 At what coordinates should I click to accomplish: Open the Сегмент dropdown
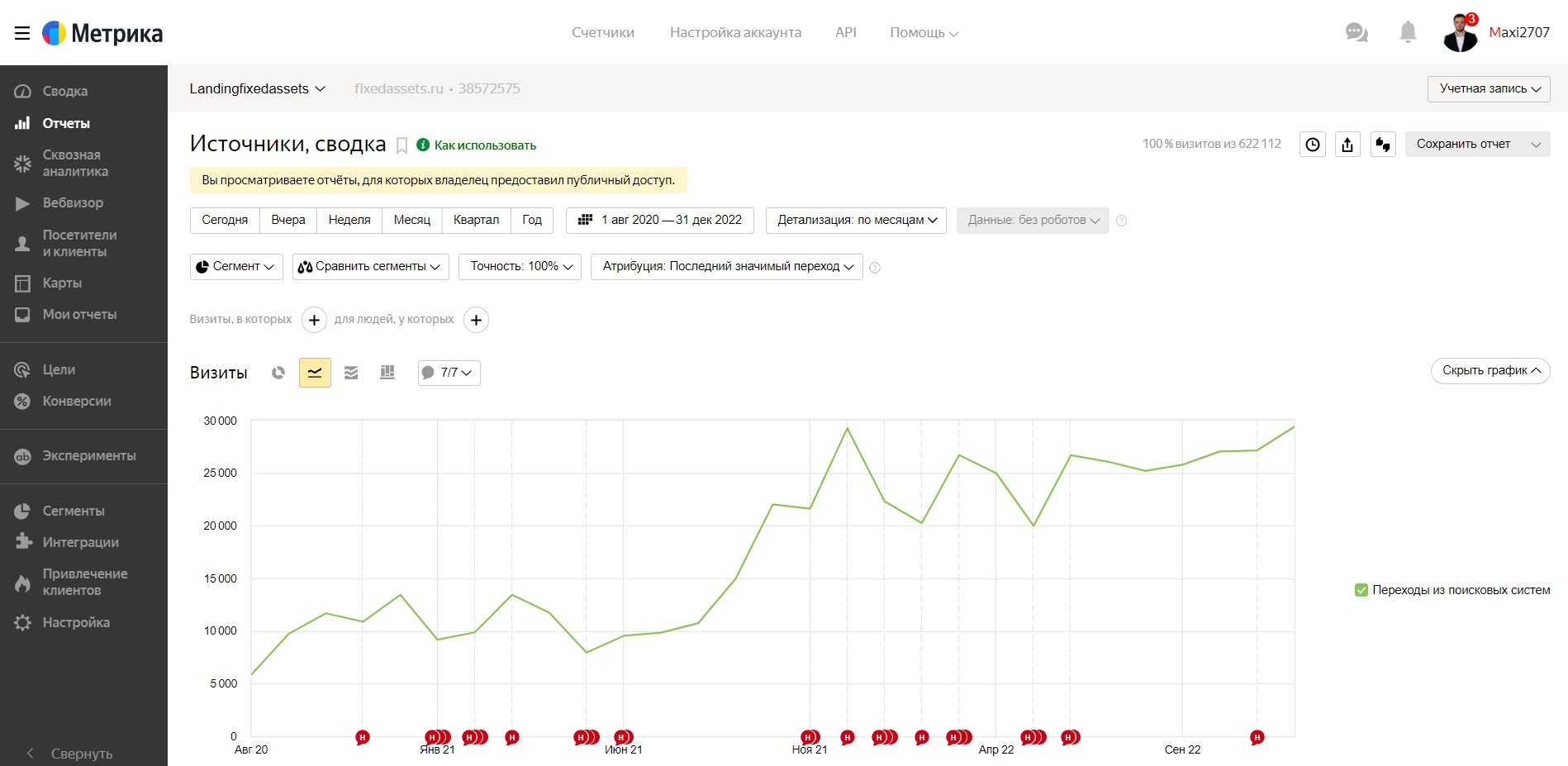pos(236,266)
